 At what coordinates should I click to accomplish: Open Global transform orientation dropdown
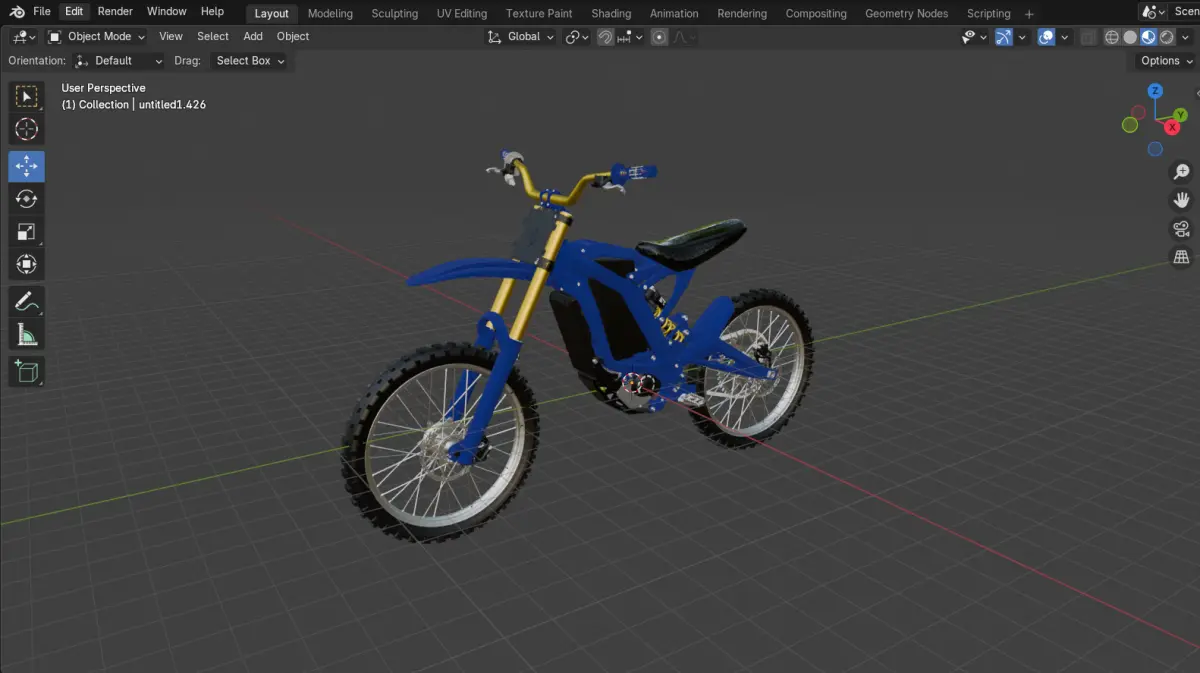(520, 37)
